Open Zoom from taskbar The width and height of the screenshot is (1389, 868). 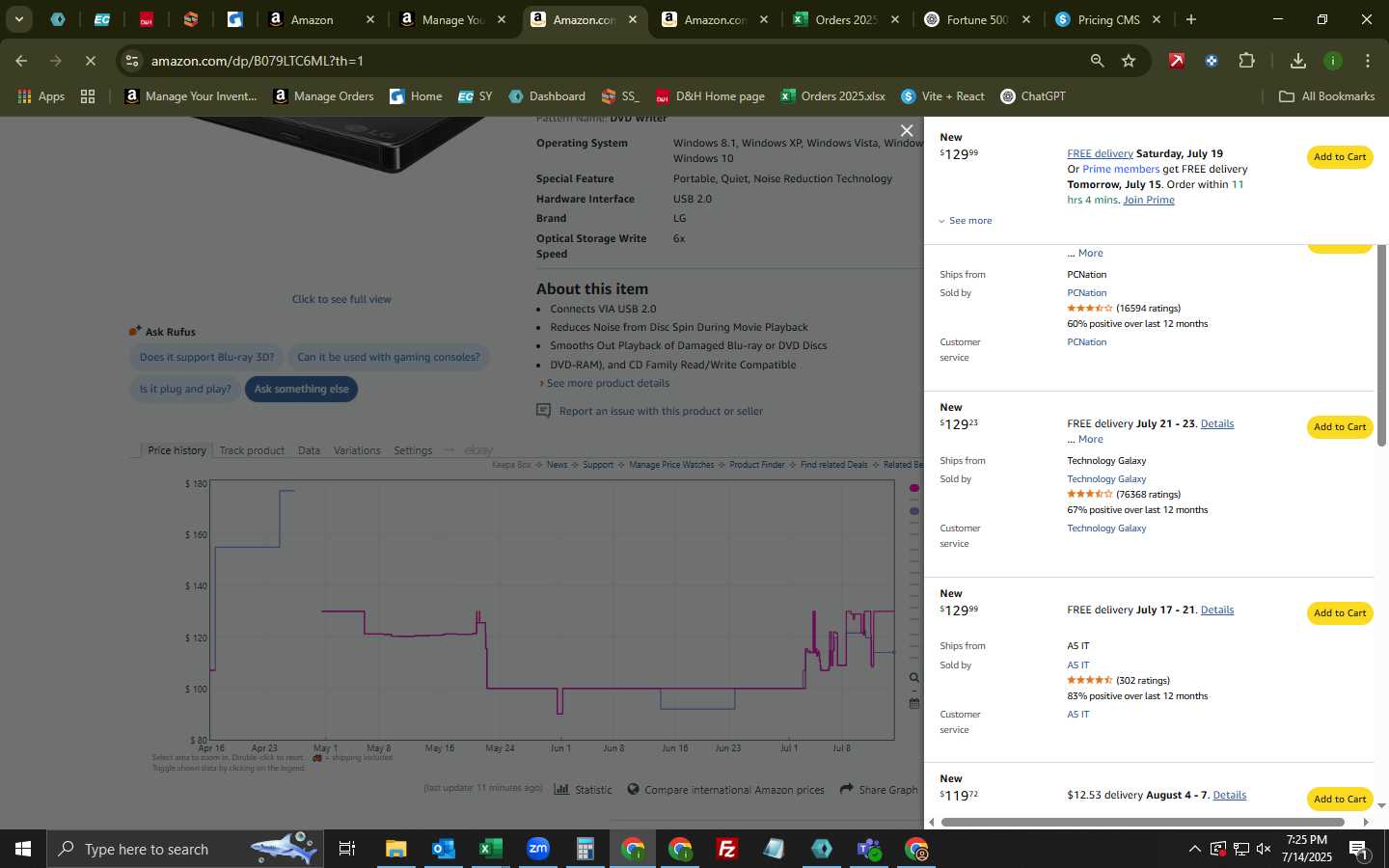[x=537, y=849]
